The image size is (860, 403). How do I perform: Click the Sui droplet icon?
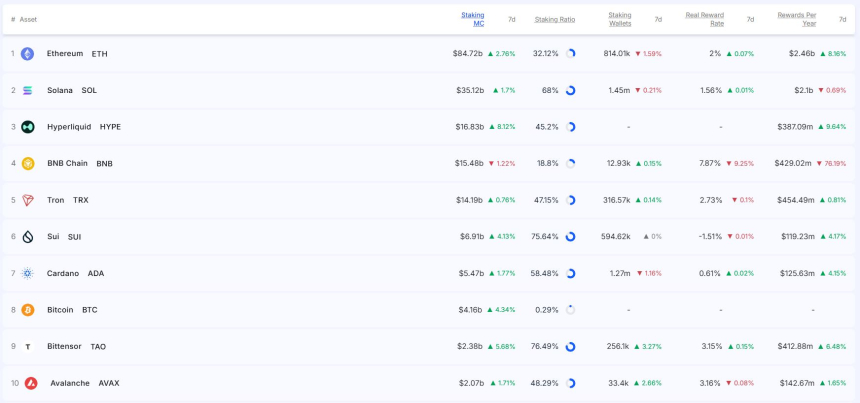[x=27, y=237]
